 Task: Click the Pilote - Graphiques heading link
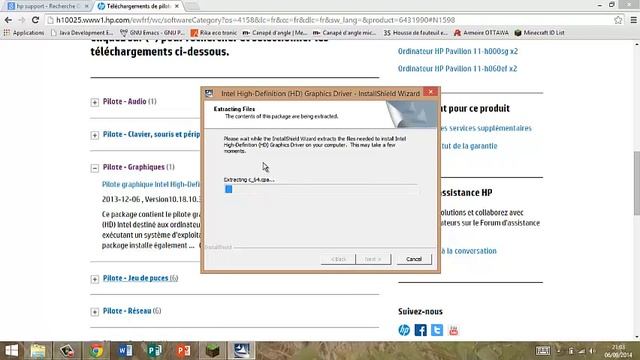tap(133, 167)
